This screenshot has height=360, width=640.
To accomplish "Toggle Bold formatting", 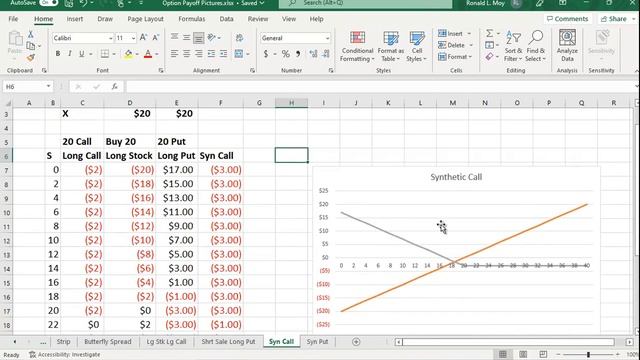I will click(58, 54).
